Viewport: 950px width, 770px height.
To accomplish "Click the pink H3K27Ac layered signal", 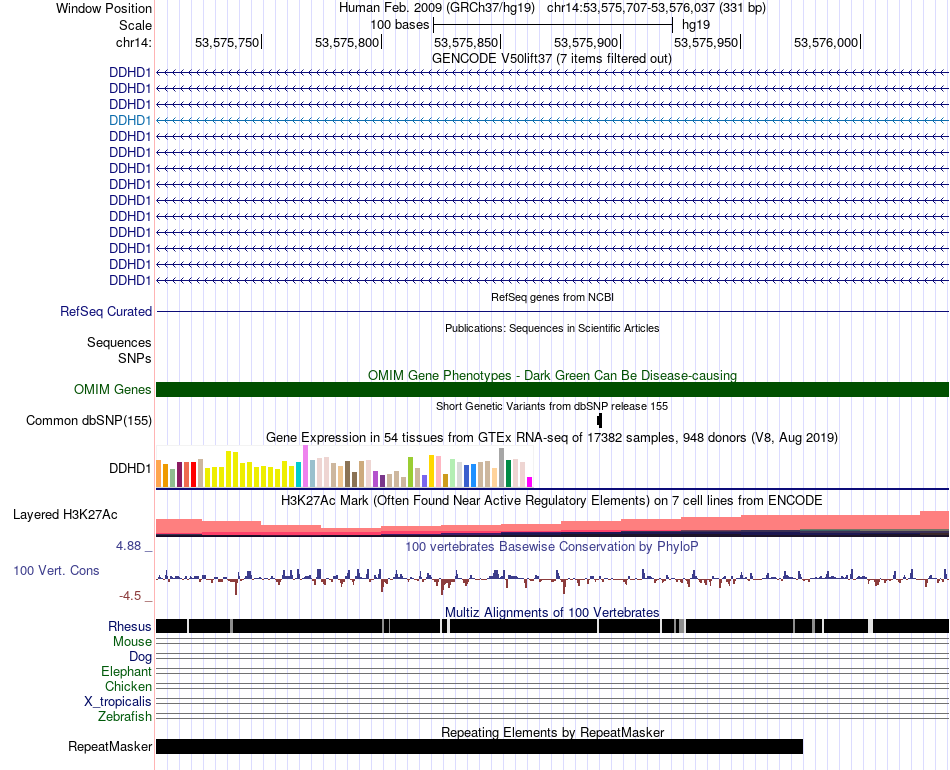I will tap(552, 524).
